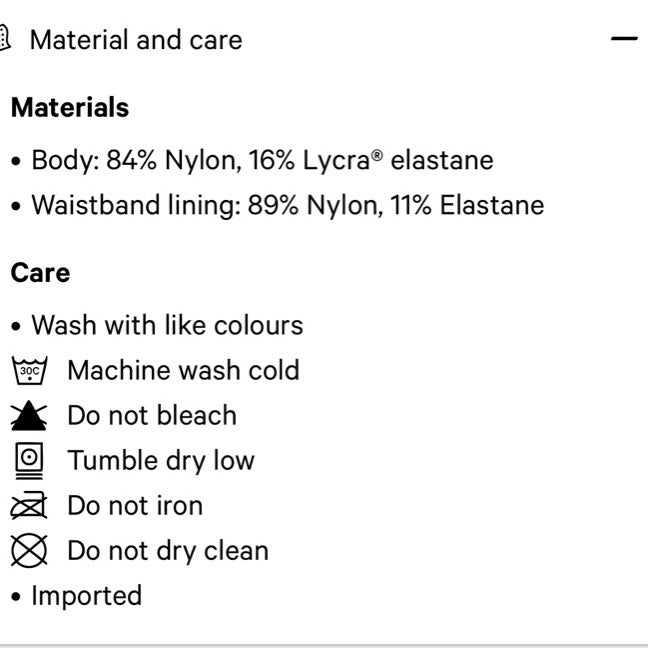
Task: Collapse the Material and care section
Action: click(624, 38)
